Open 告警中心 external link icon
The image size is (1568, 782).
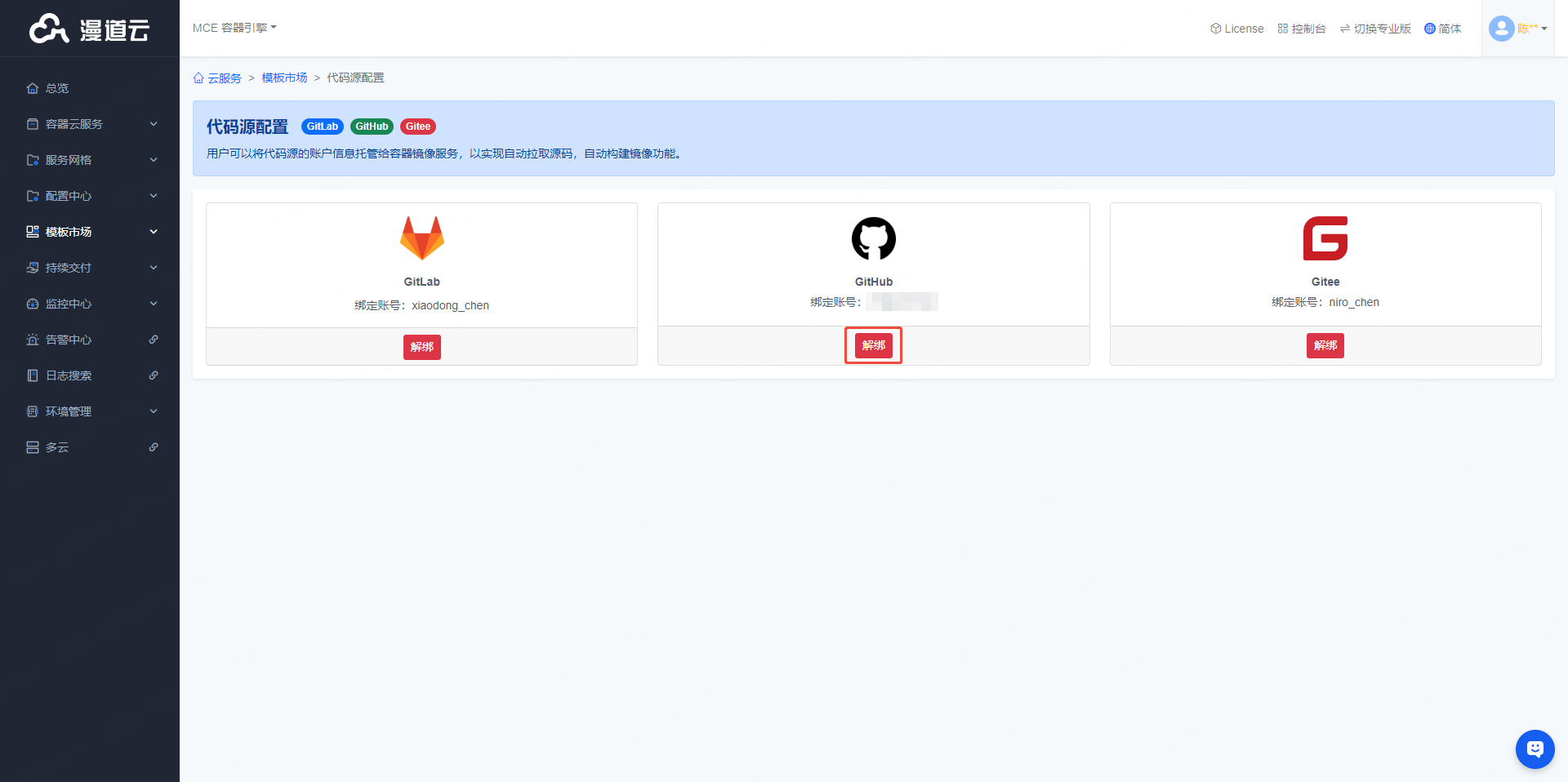[154, 340]
